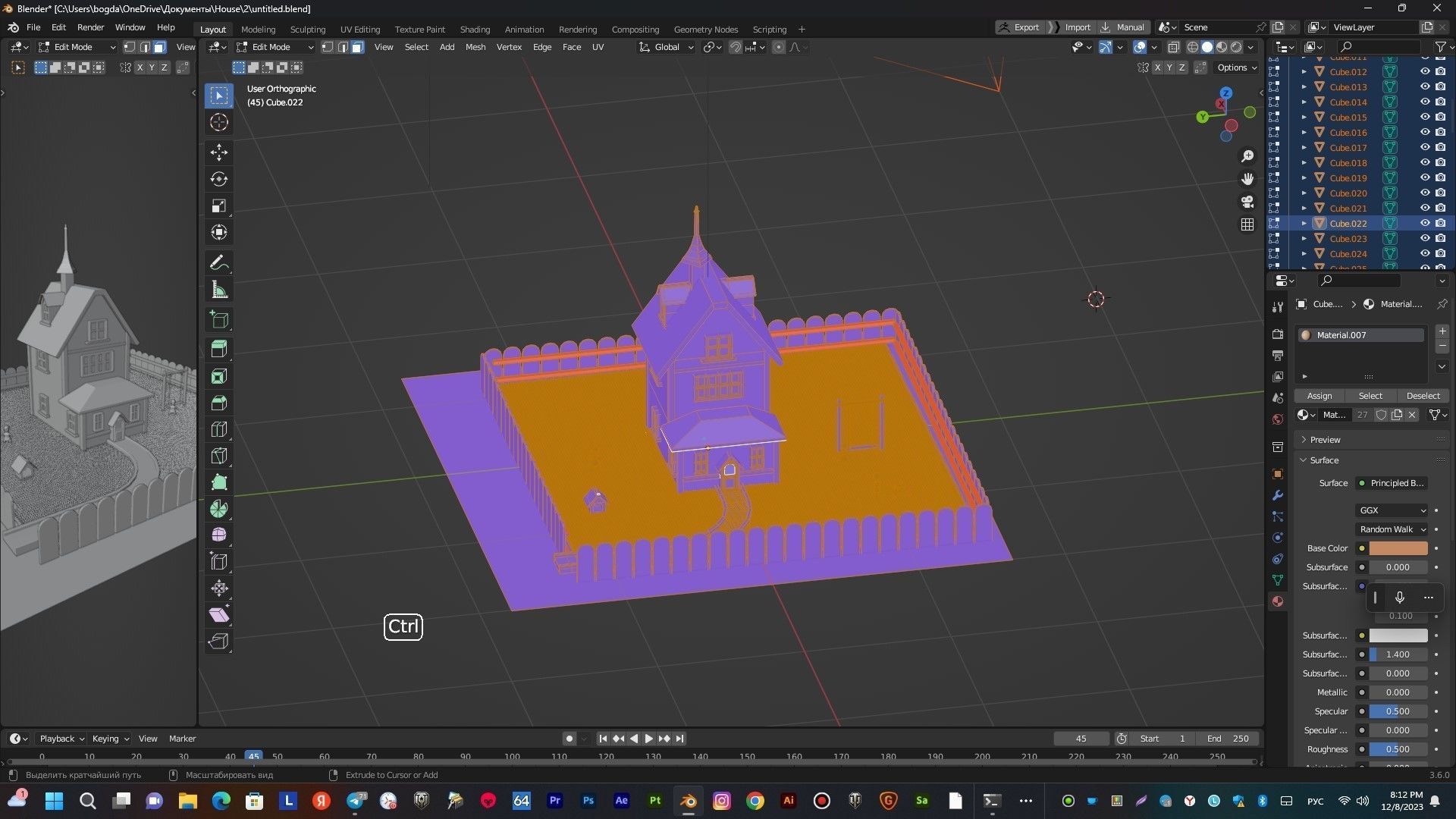Select the Add Cube tool
The image size is (1456, 819).
tap(219, 320)
